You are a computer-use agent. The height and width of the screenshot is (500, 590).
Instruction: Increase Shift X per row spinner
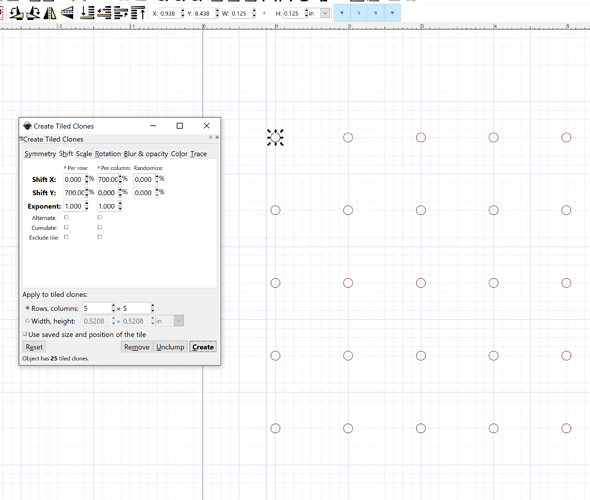click(x=87, y=177)
